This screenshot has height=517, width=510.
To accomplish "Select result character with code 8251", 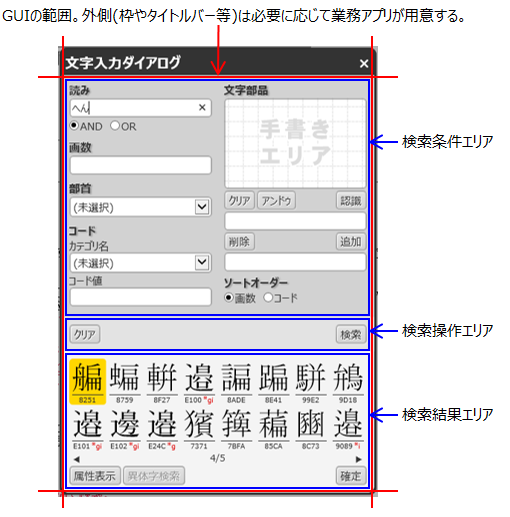I will click(x=88, y=382).
